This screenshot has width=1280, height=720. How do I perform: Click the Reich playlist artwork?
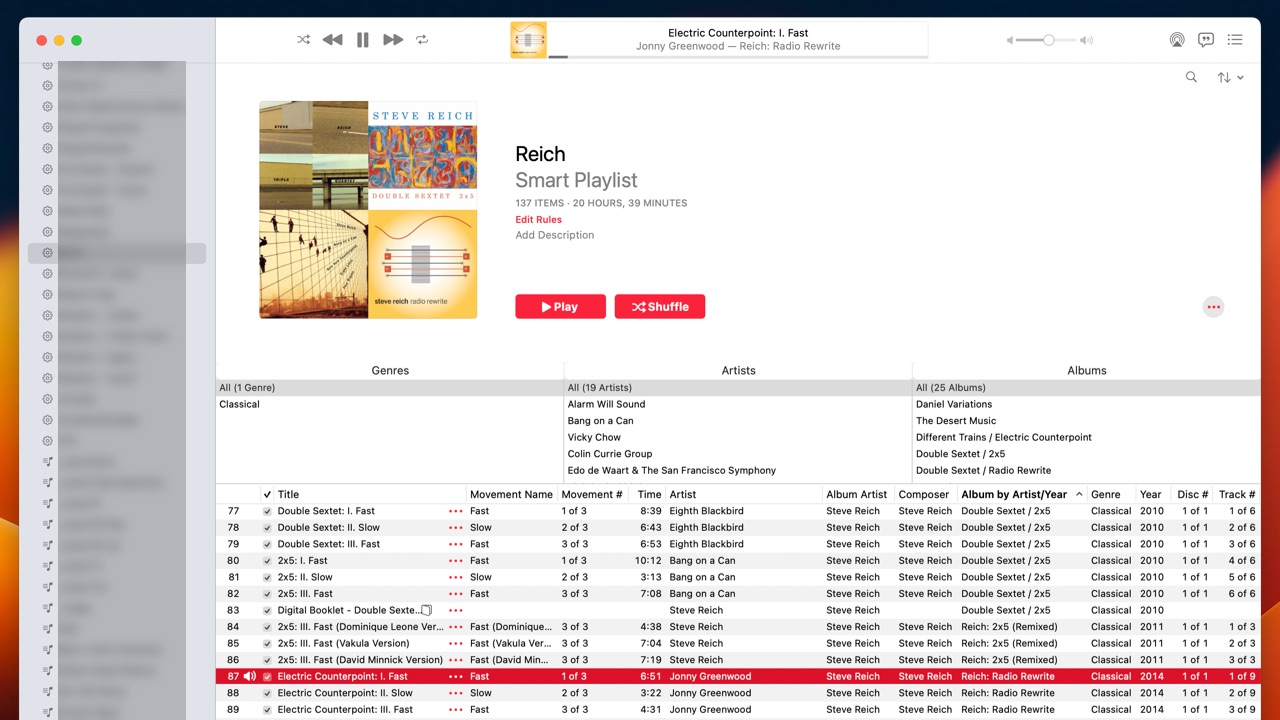368,210
